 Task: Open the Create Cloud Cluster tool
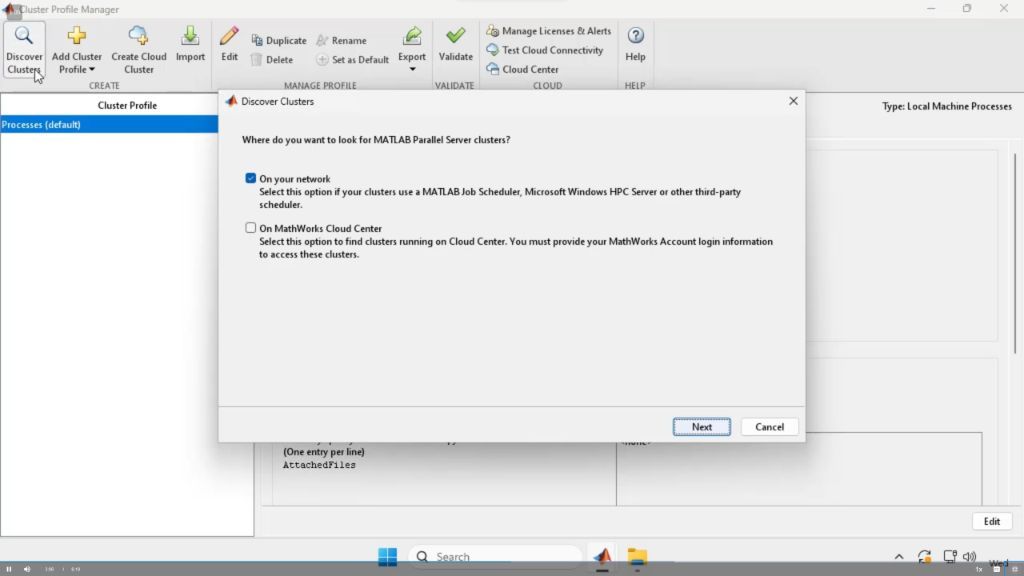[138, 47]
